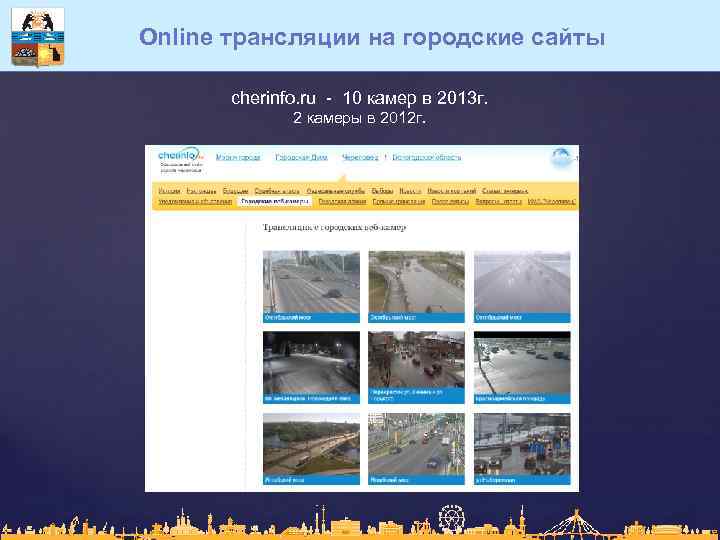The width and height of the screenshot is (720, 540).
Task: Click the Cherepovets coat of arms emblem
Action: point(38,37)
